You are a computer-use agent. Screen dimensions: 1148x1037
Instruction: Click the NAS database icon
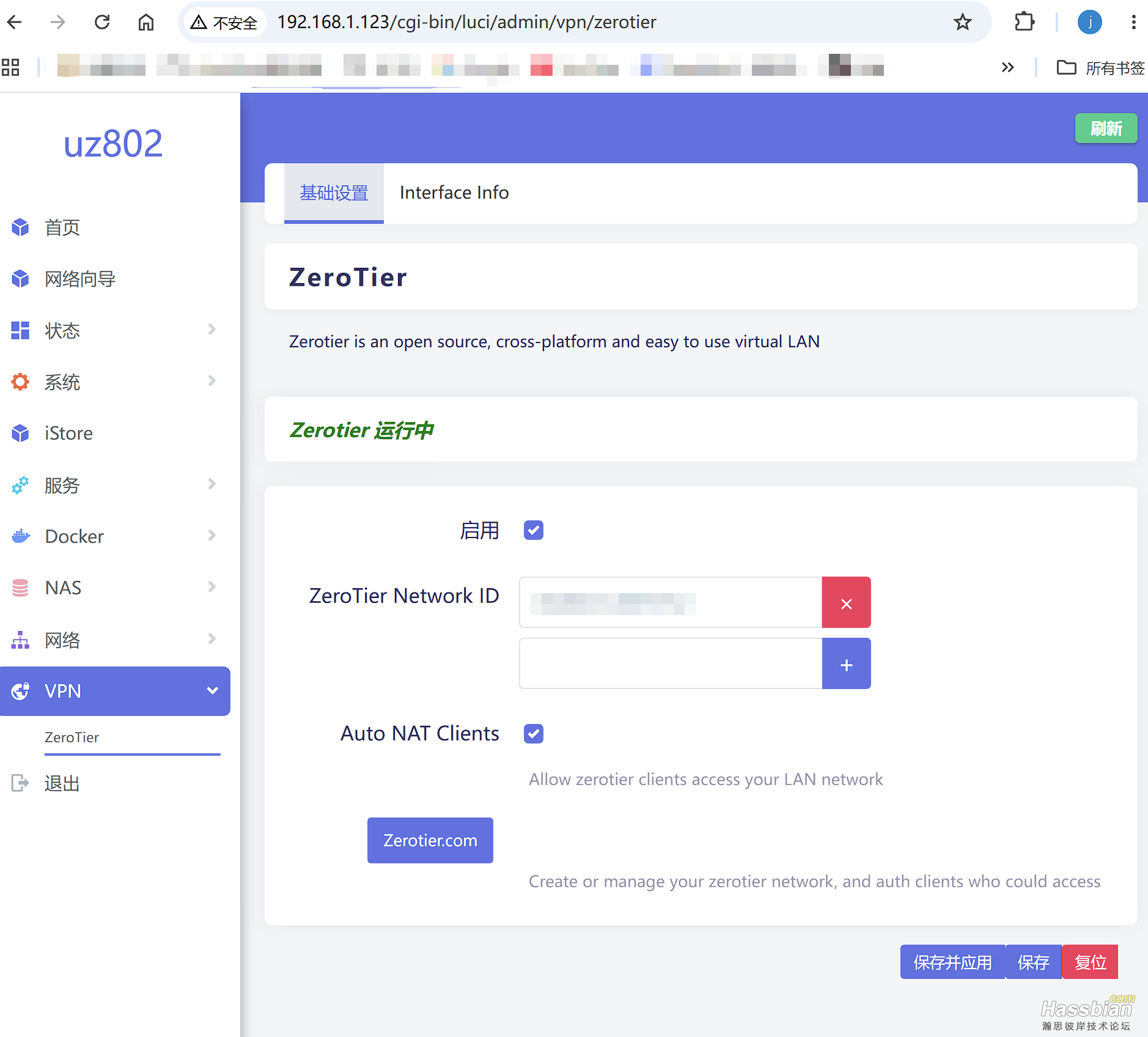click(x=20, y=588)
